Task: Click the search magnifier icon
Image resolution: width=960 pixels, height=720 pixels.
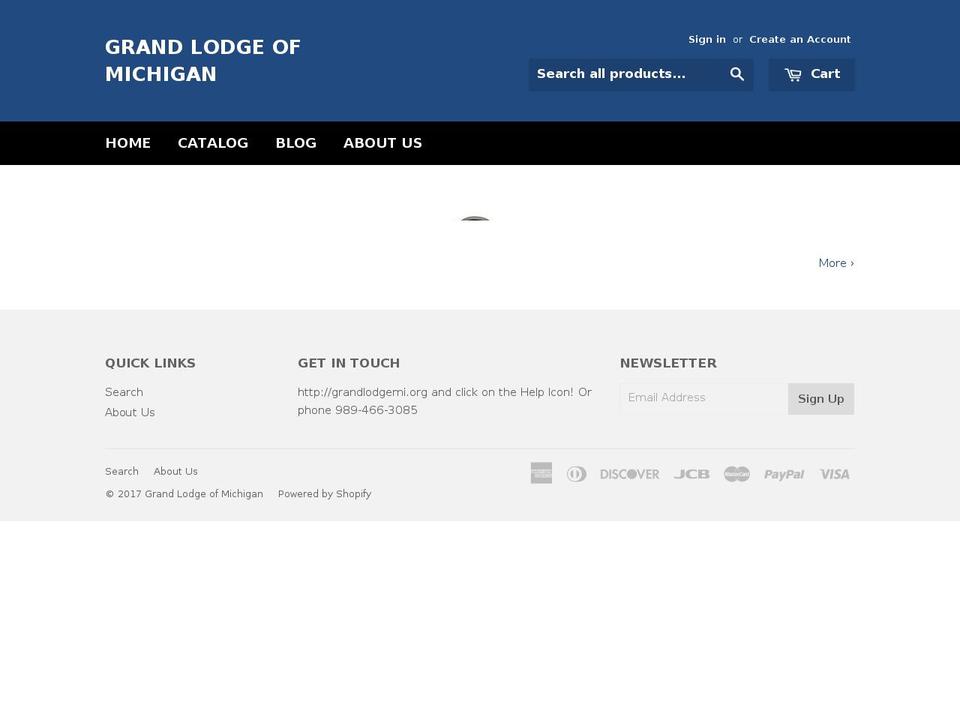Action: 737,74
